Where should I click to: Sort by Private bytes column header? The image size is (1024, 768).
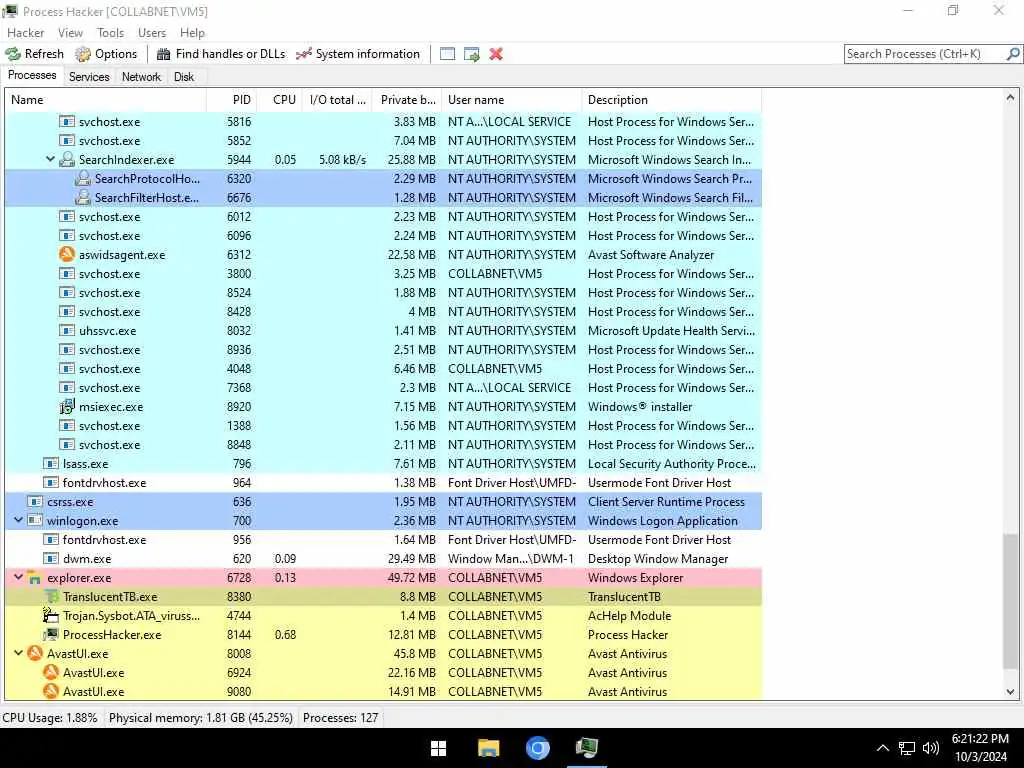click(408, 100)
